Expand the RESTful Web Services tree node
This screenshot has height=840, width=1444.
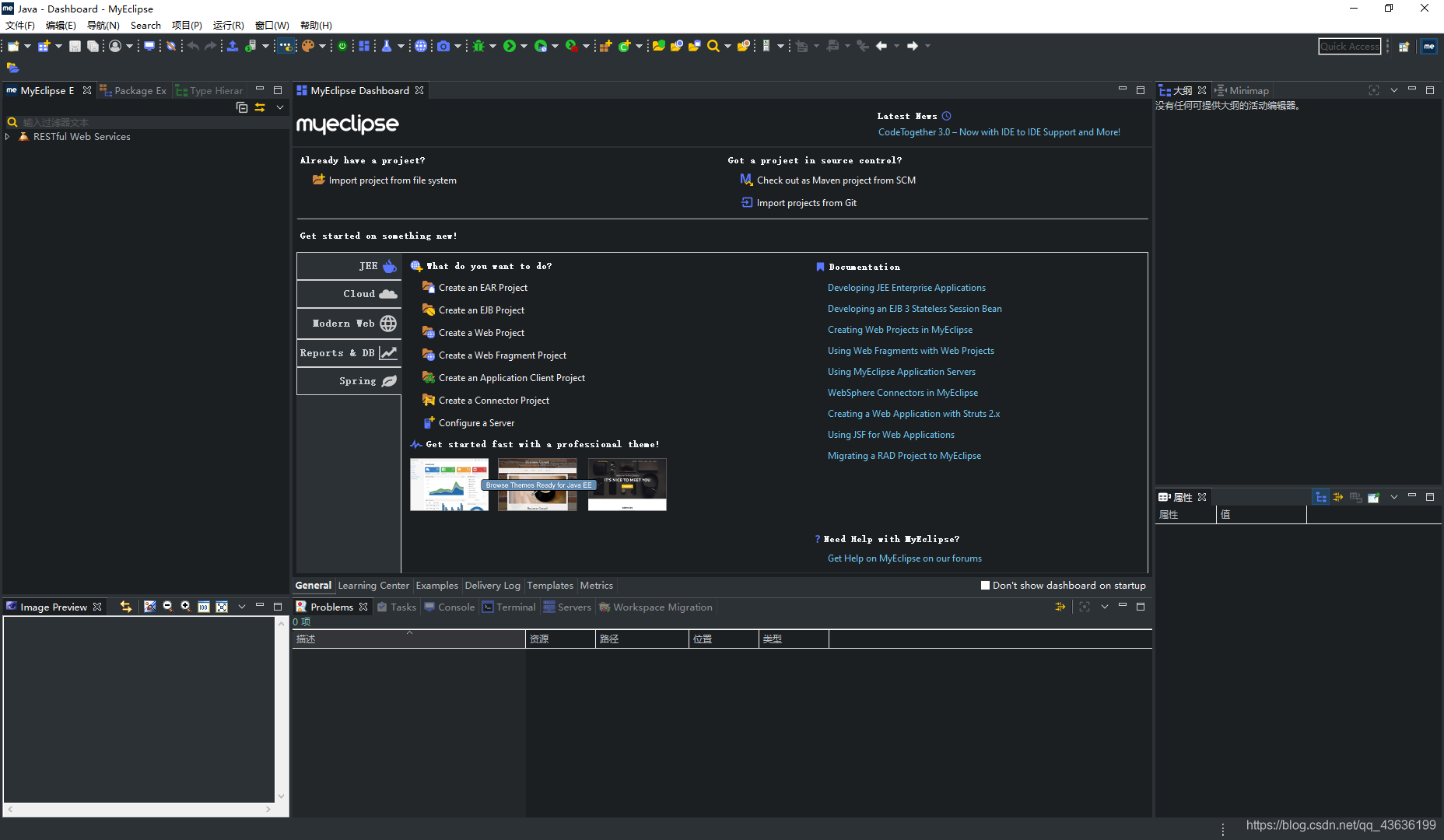pyautogui.click(x=8, y=137)
